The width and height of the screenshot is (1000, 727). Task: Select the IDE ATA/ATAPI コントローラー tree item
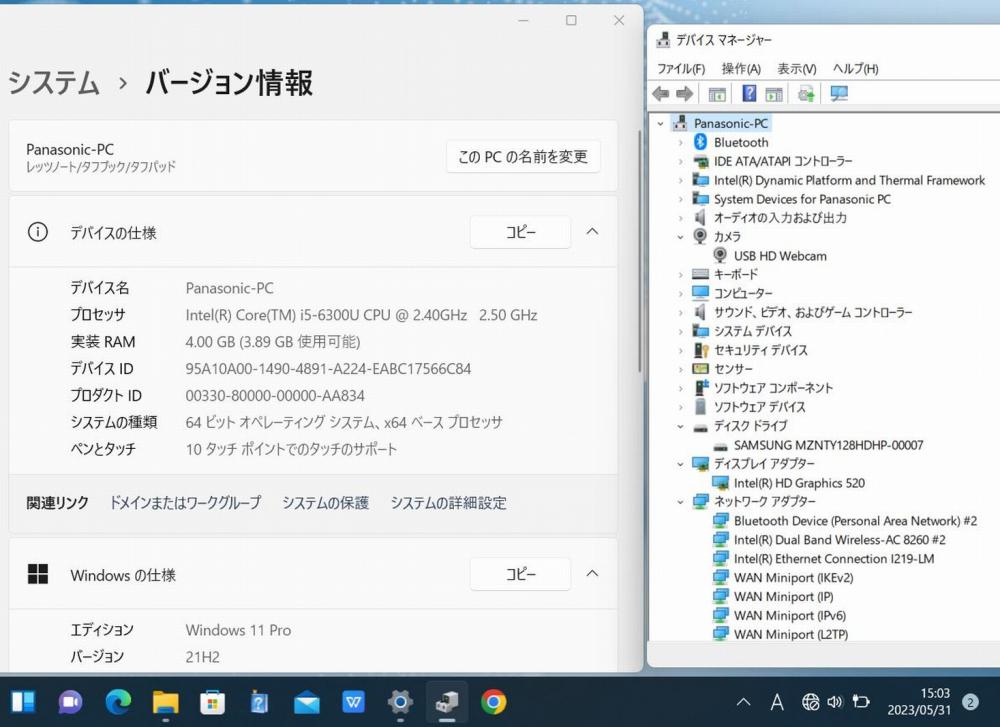click(783, 161)
